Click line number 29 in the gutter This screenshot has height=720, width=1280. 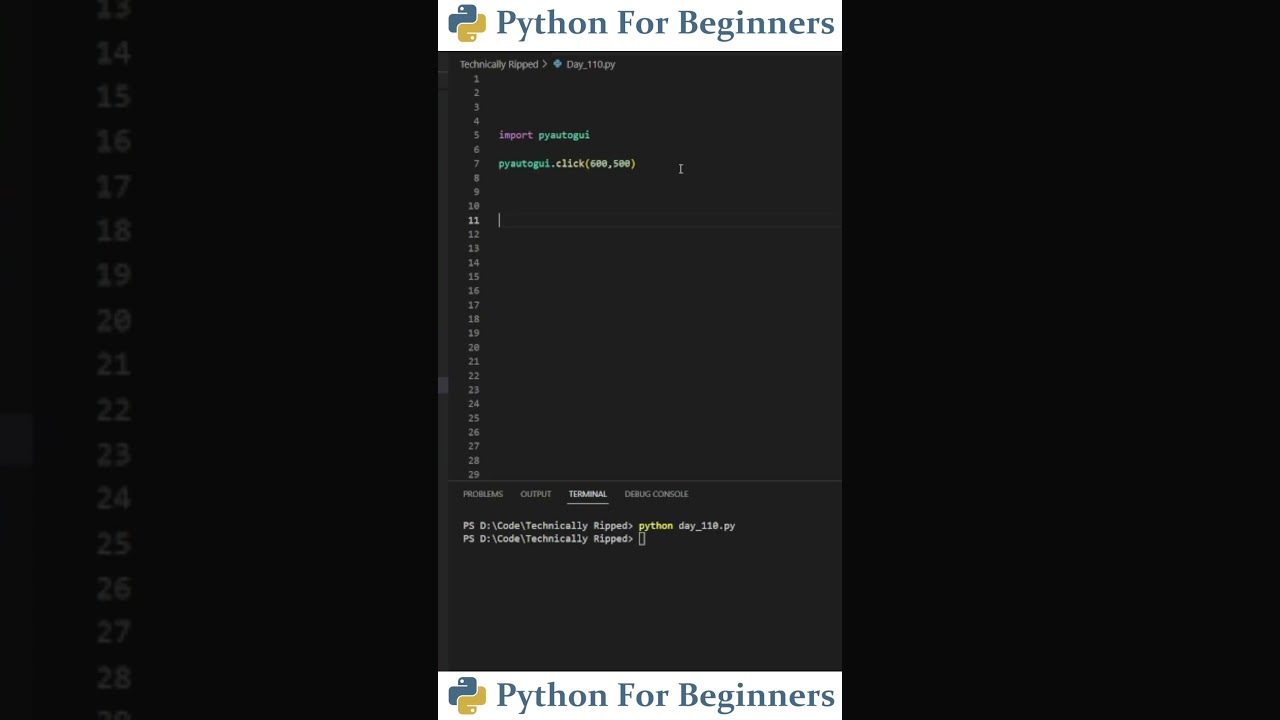tap(474, 474)
